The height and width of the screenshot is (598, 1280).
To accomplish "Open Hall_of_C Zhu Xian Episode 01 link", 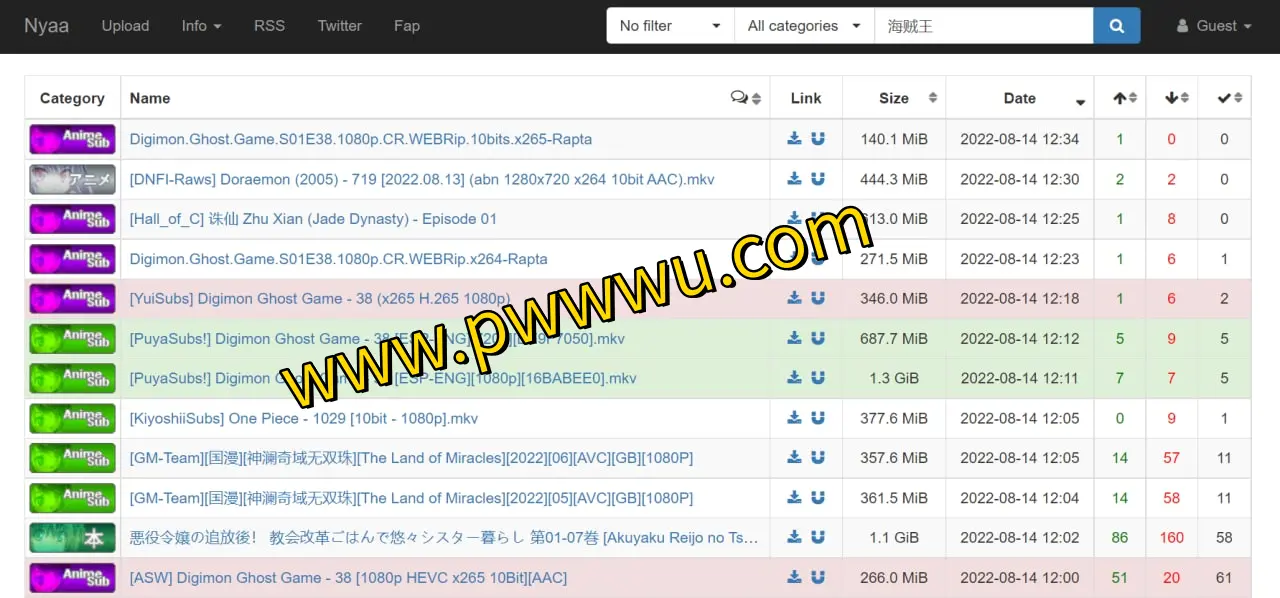I will 313,219.
